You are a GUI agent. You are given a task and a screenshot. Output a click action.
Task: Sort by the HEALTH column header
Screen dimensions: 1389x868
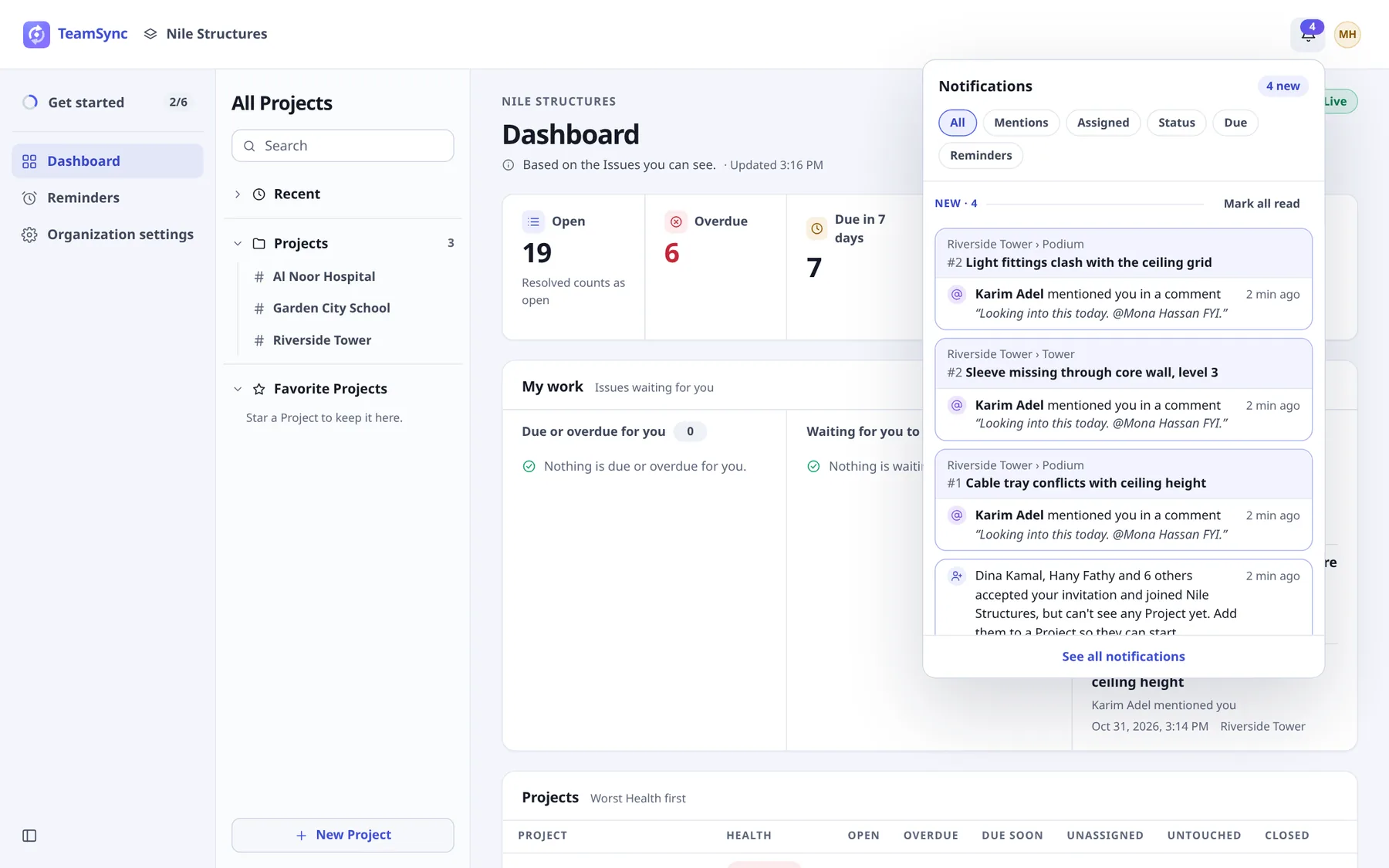749,836
